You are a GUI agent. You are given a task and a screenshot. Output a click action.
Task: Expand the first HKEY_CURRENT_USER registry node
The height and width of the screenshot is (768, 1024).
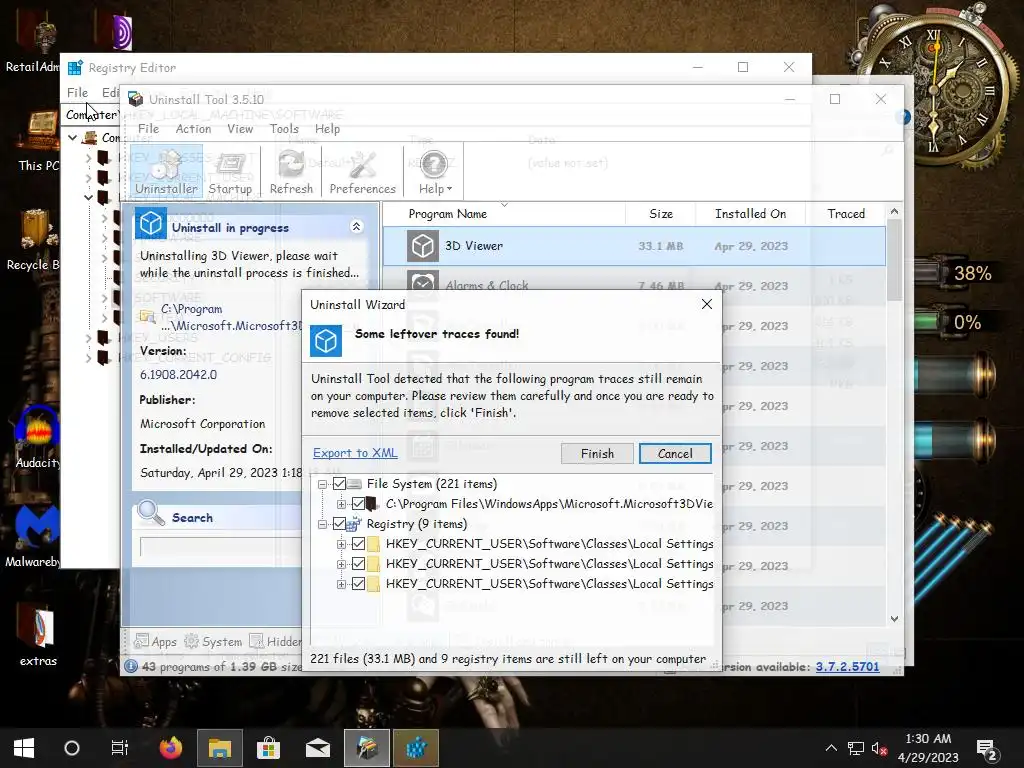pos(341,544)
